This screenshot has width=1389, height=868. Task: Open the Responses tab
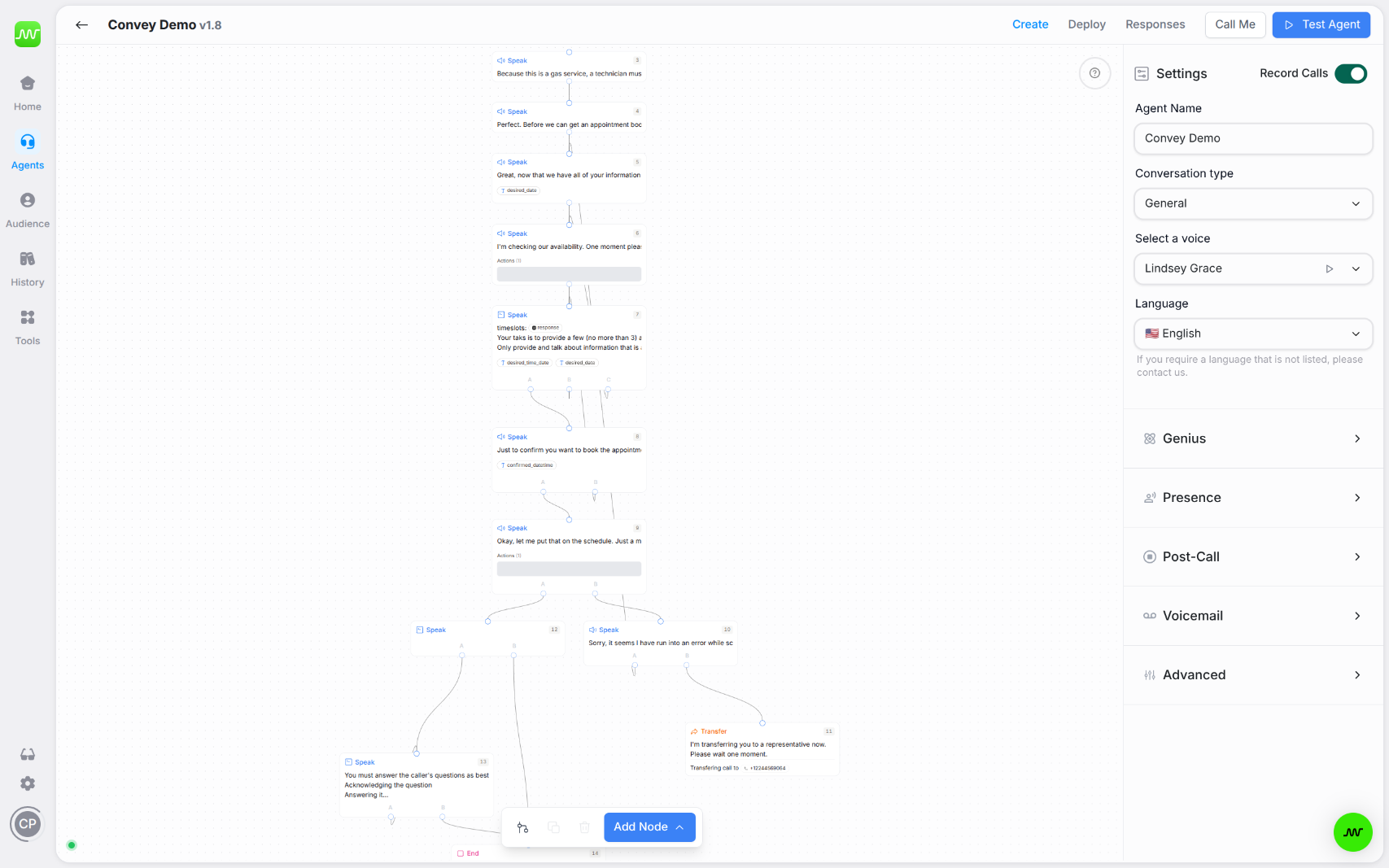[1155, 24]
